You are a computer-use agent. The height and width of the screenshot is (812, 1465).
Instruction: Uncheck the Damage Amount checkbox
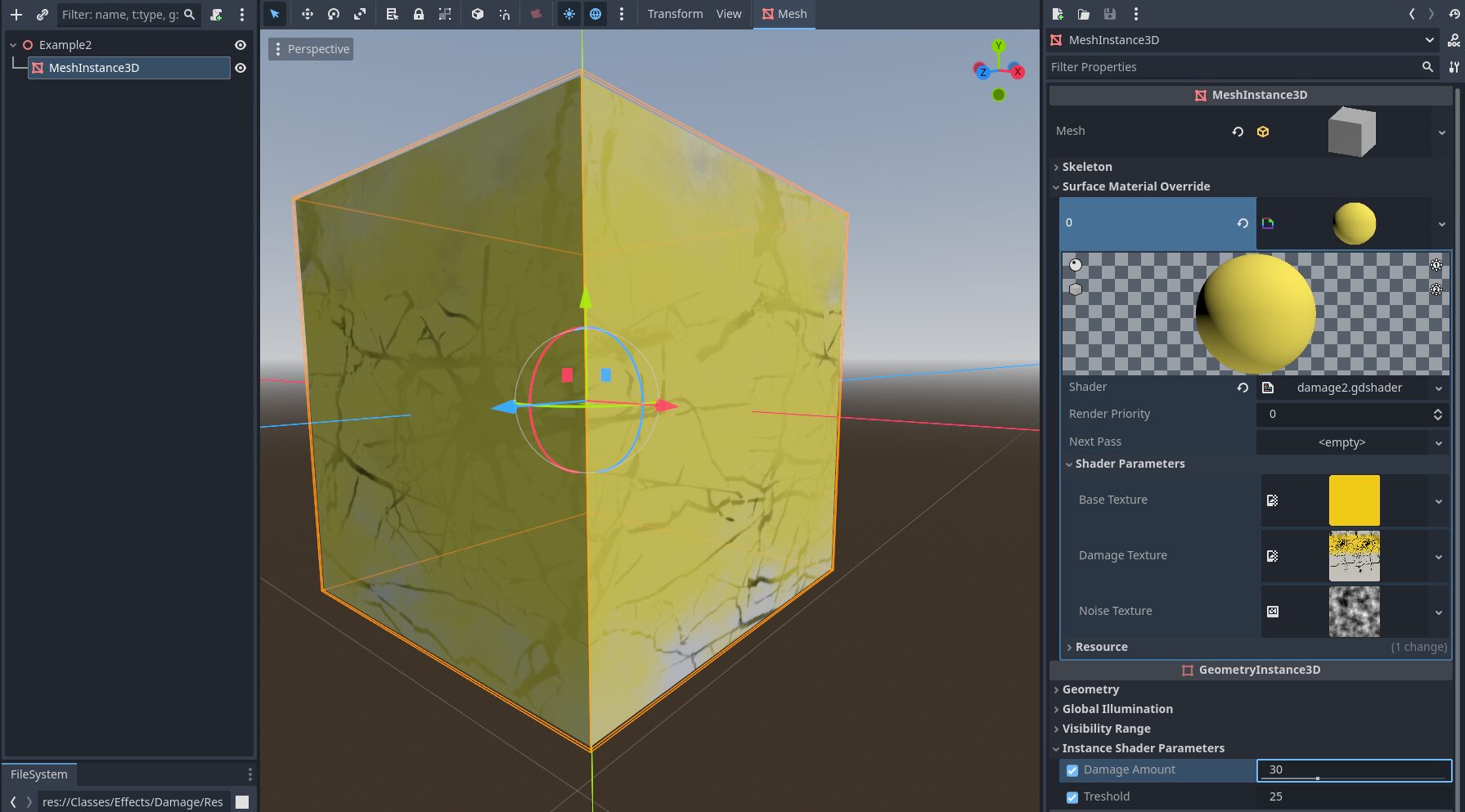(x=1072, y=770)
